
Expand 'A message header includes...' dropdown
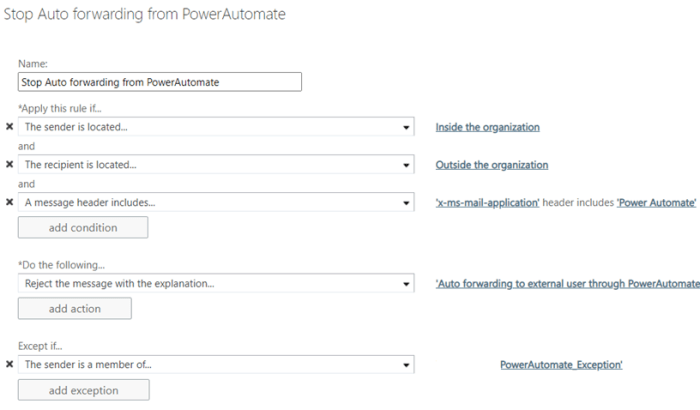coord(405,202)
